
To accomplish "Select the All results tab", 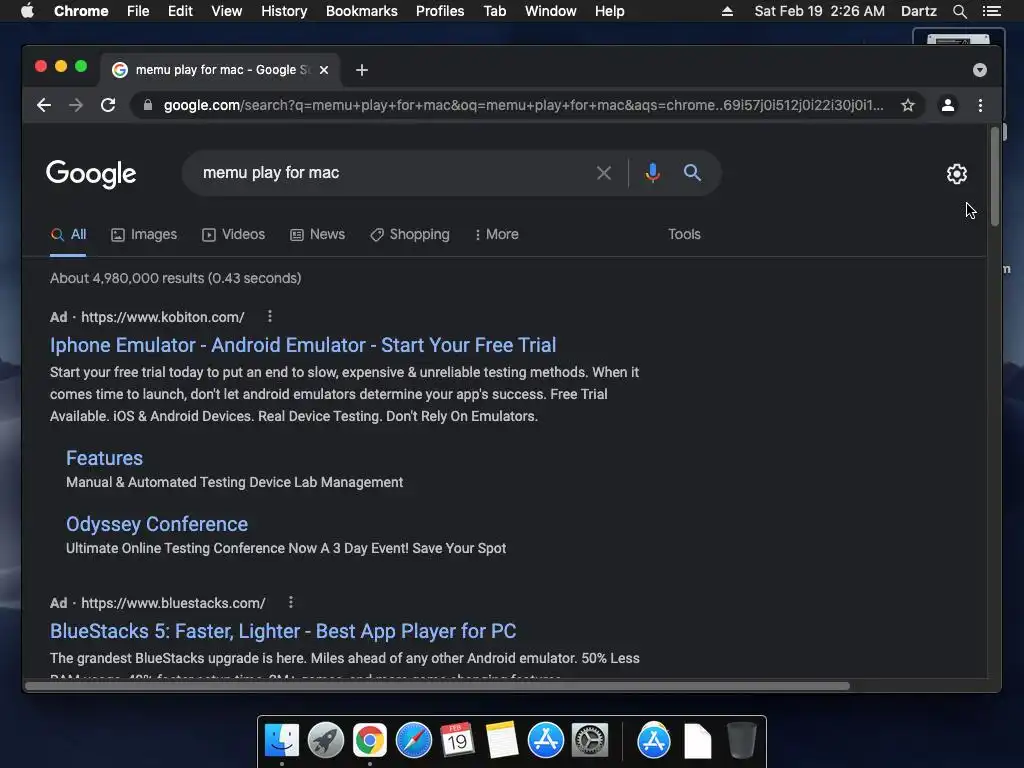I will (69, 234).
